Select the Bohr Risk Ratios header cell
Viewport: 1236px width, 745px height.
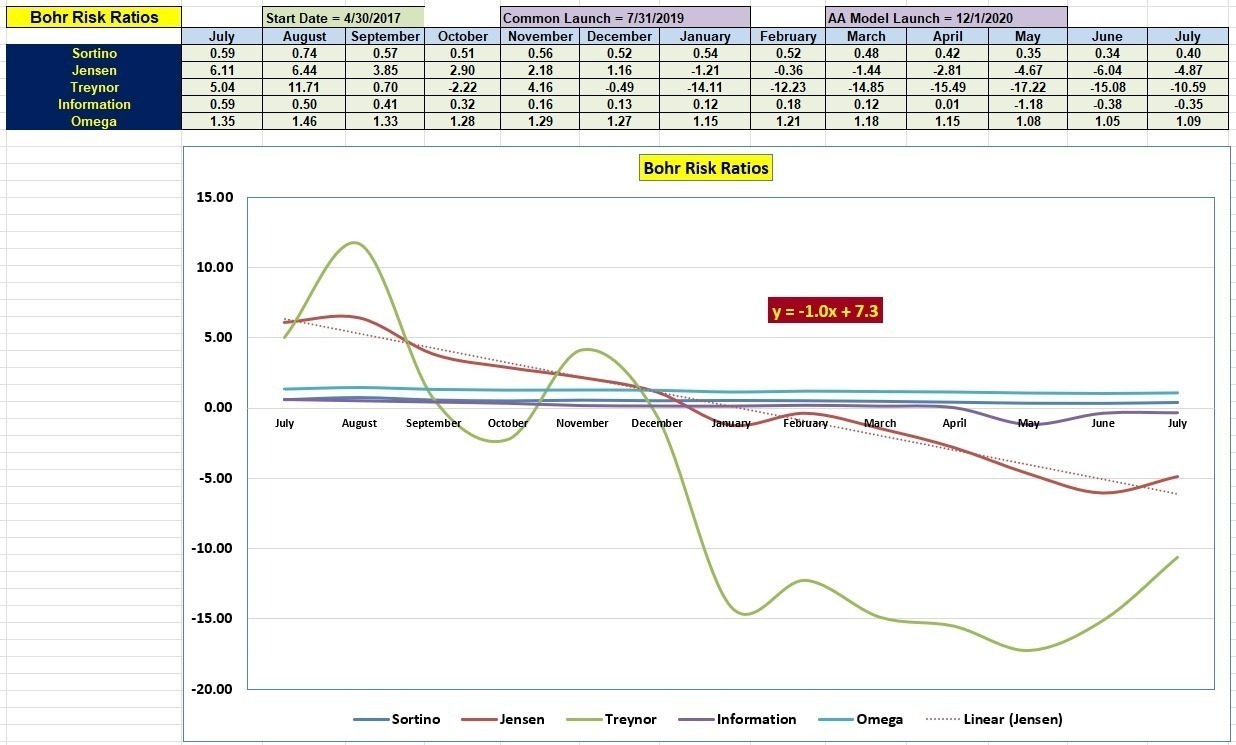pyautogui.click(x=93, y=17)
